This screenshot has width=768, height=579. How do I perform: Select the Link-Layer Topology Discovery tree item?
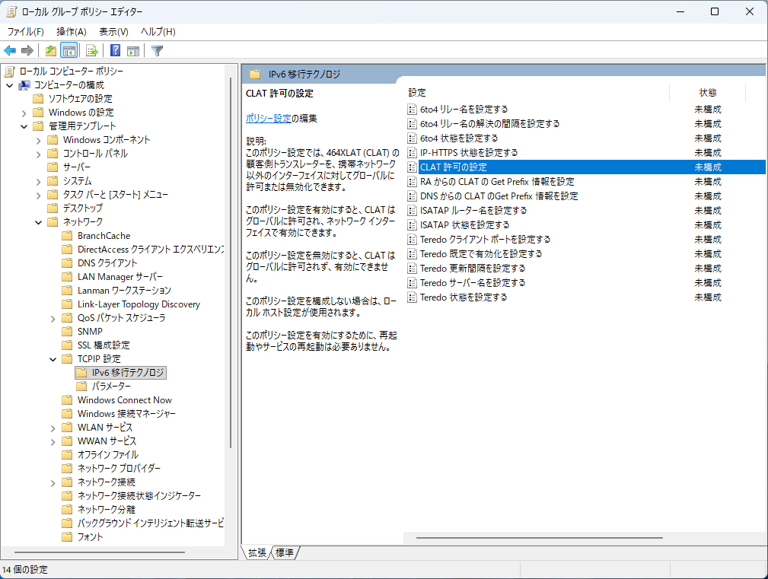[x=139, y=304]
